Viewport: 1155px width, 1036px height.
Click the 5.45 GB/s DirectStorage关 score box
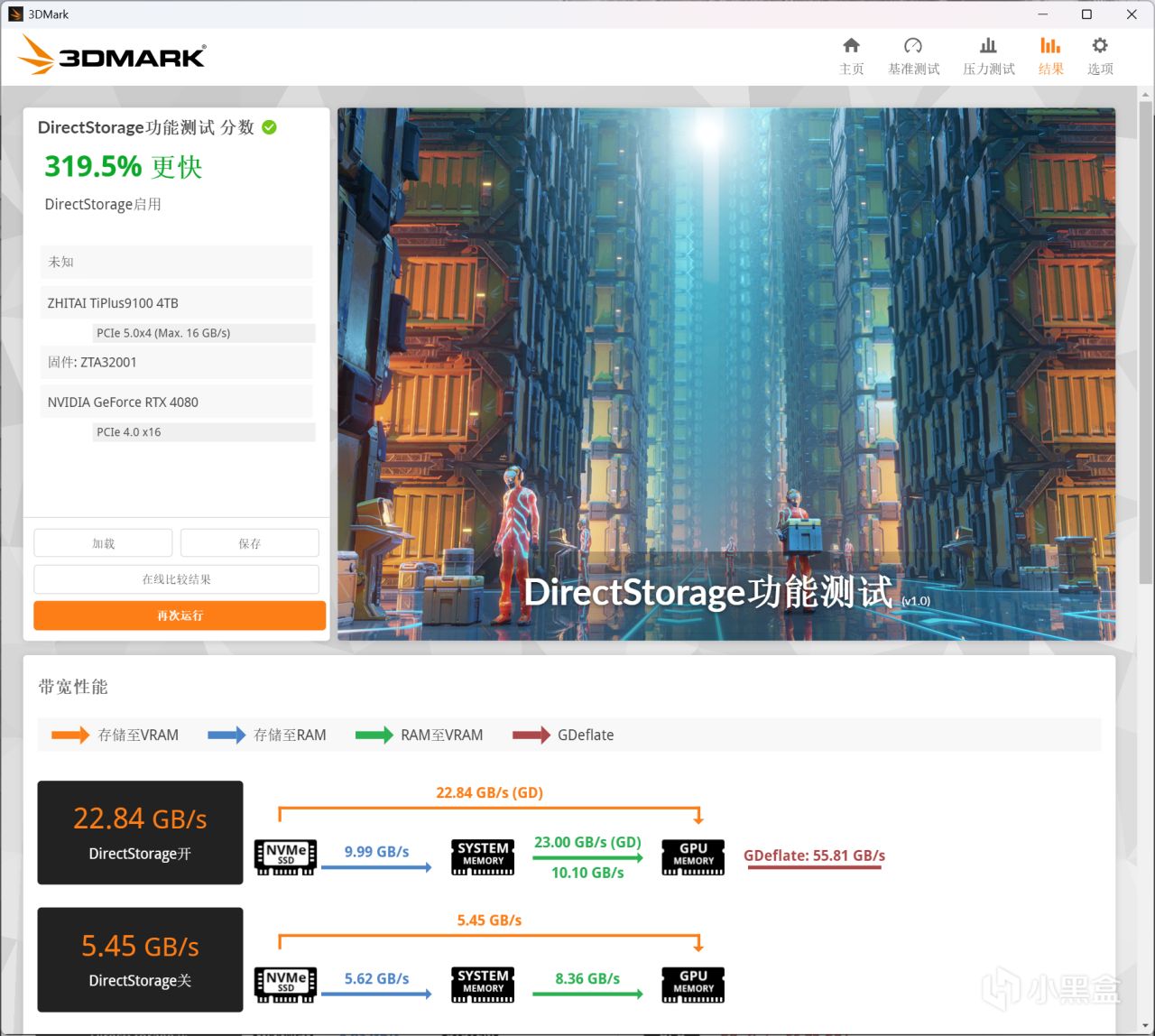[140, 959]
